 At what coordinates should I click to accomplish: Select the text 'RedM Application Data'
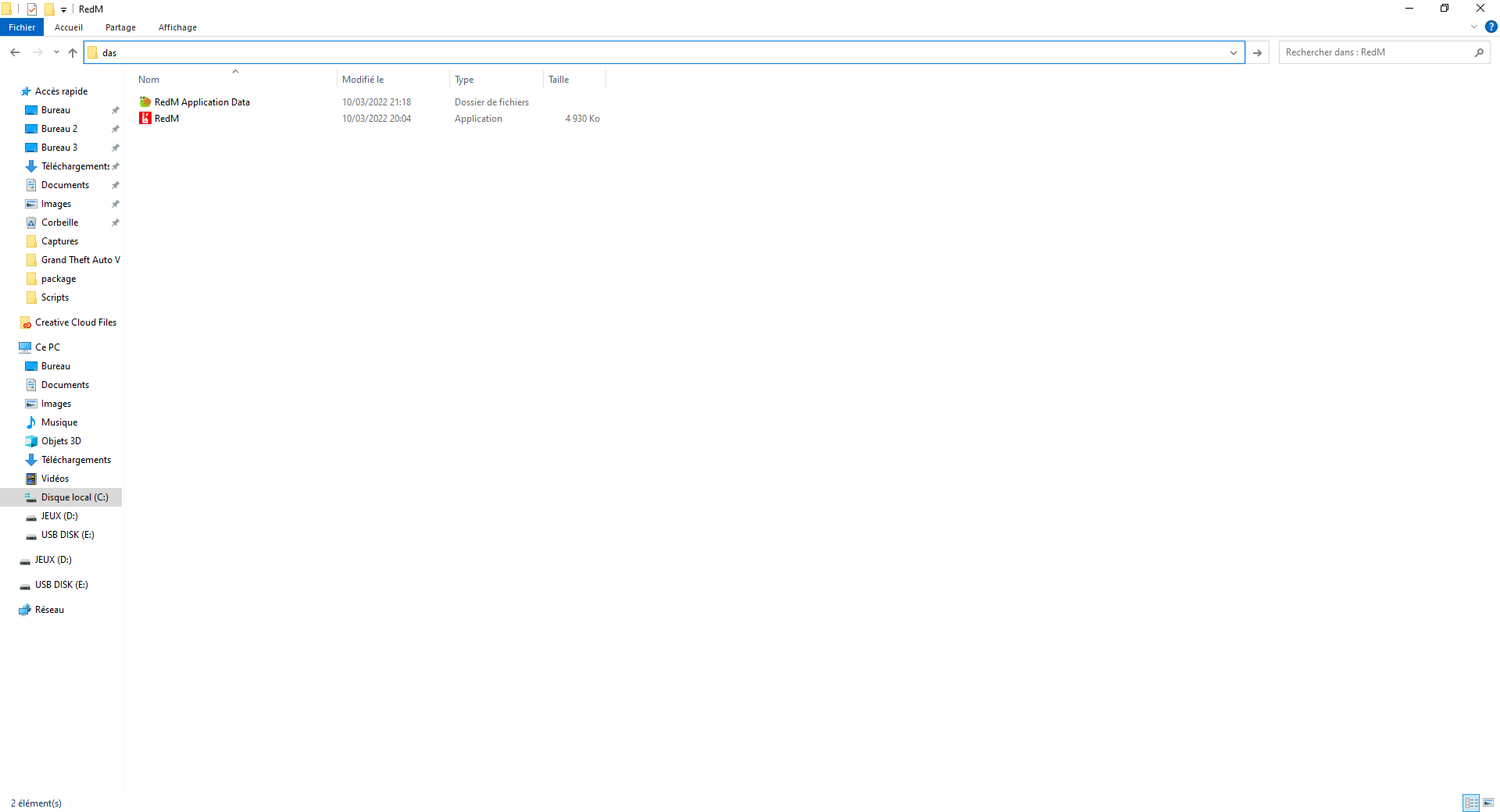[202, 102]
